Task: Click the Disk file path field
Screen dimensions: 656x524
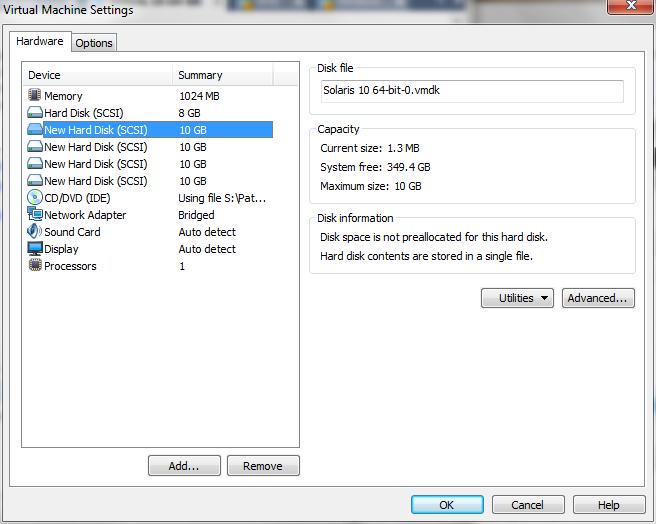Action: (x=472, y=90)
